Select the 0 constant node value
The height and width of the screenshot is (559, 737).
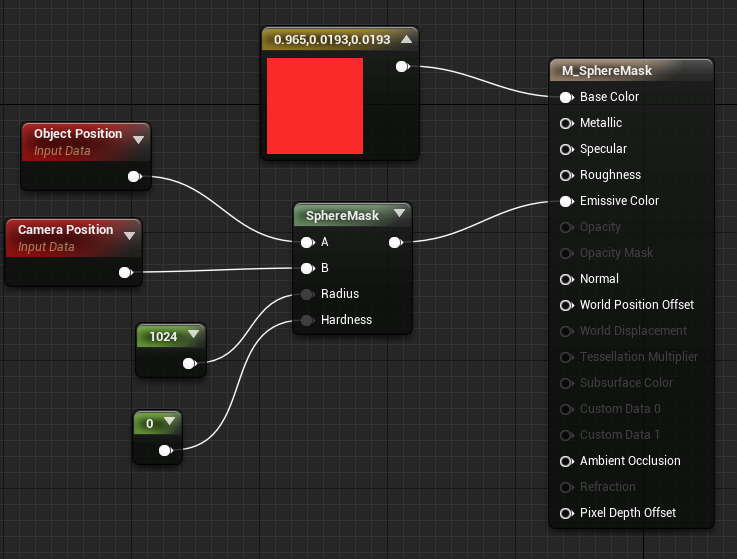149,424
